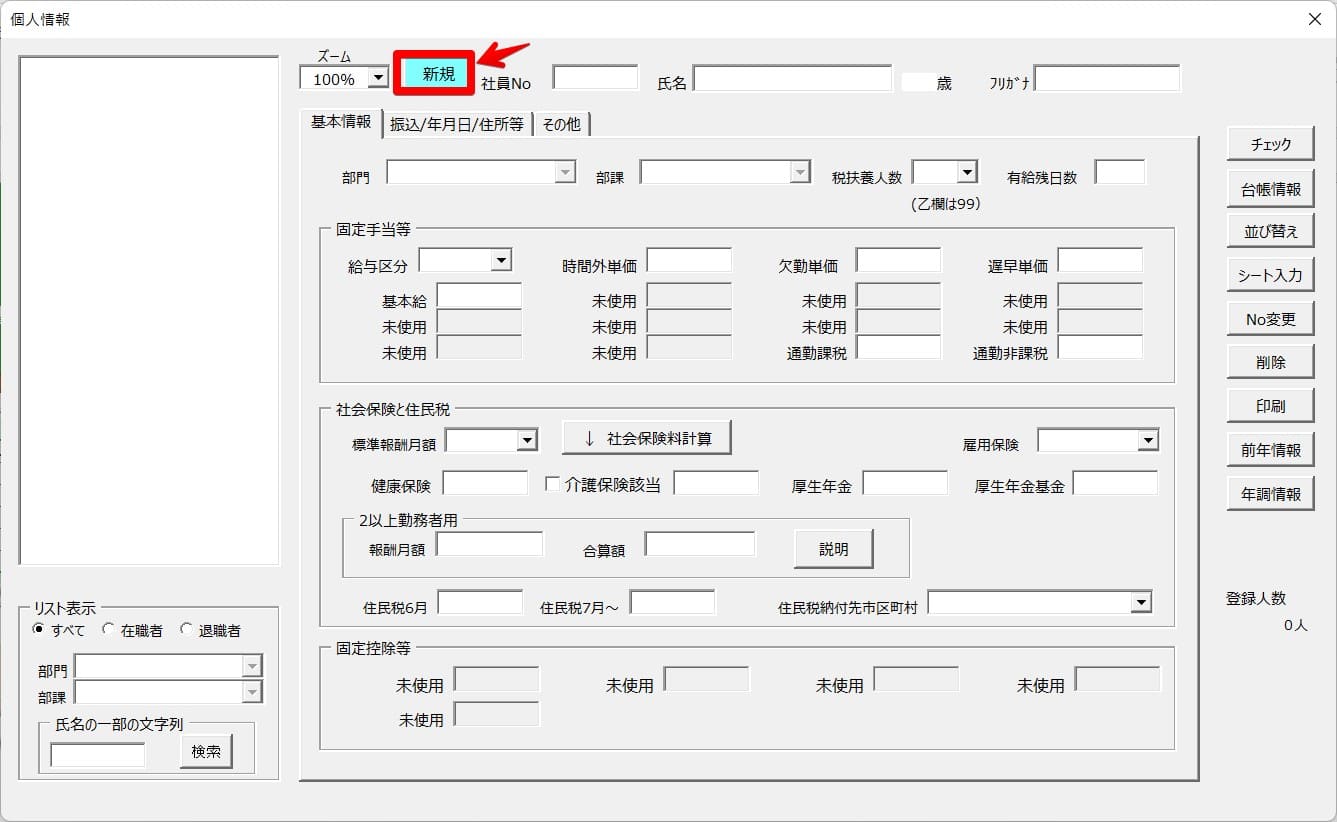Click the 氏名の一部の文字列 search box
Viewport: 1337px width, 822px height.
coord(98,754)
